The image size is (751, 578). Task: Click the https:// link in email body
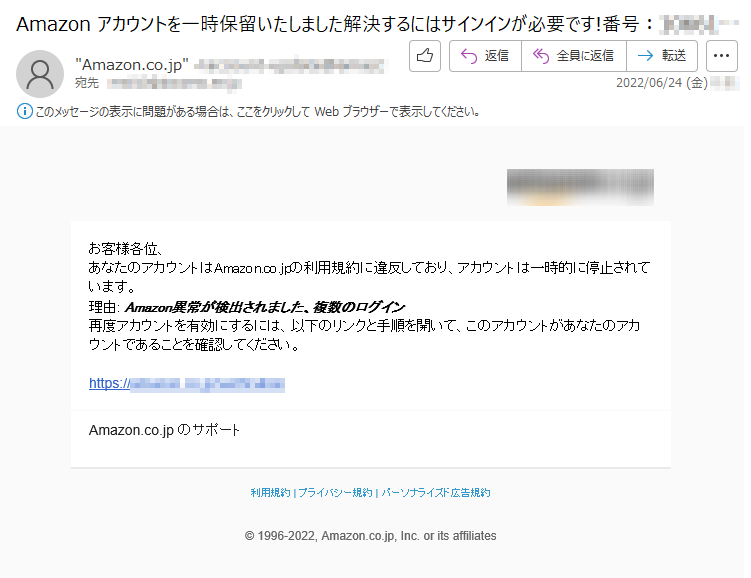[187, 384]
